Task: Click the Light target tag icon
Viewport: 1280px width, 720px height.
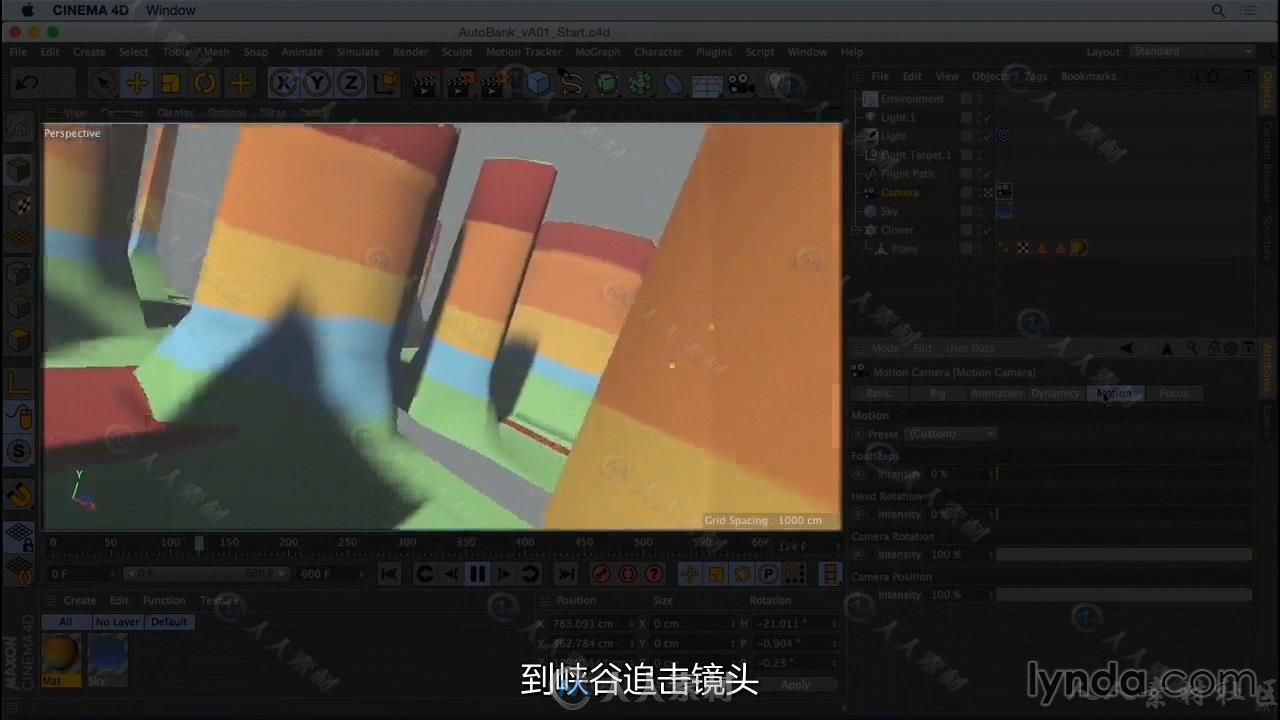Action: click(x=1004, y=136)
